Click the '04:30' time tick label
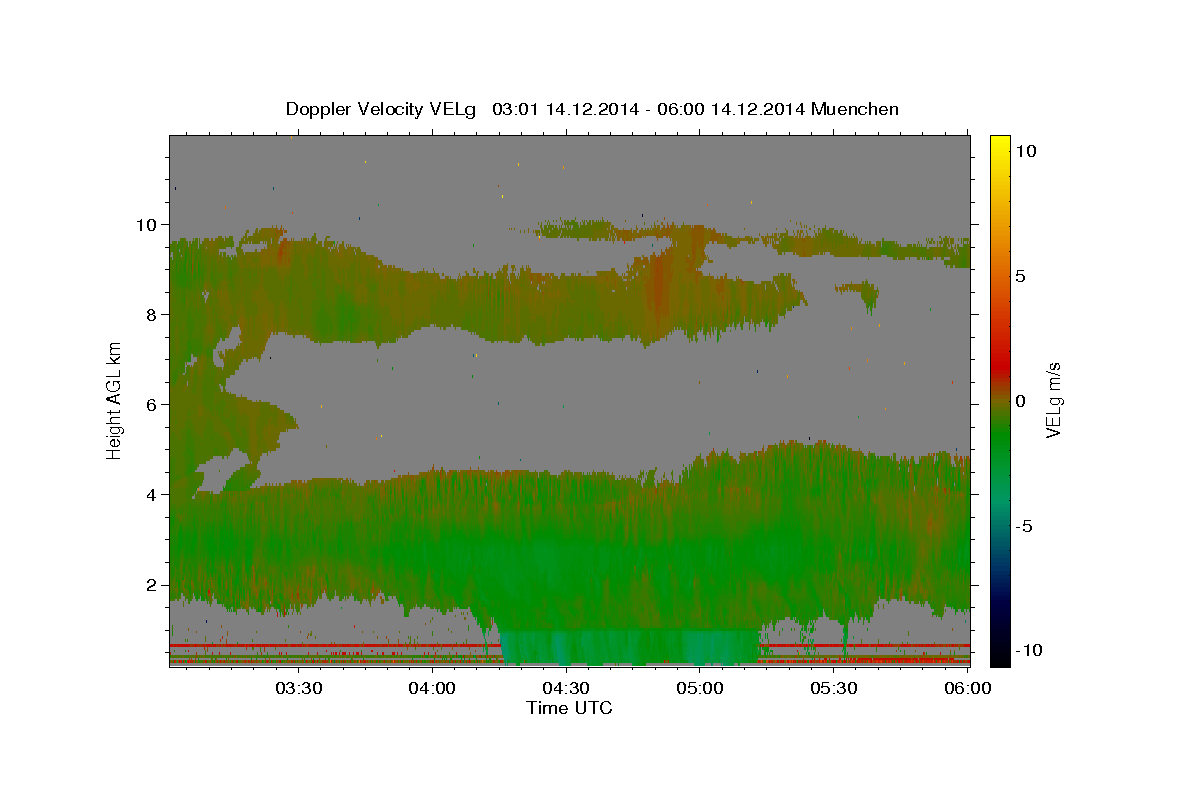 [566, 689]
